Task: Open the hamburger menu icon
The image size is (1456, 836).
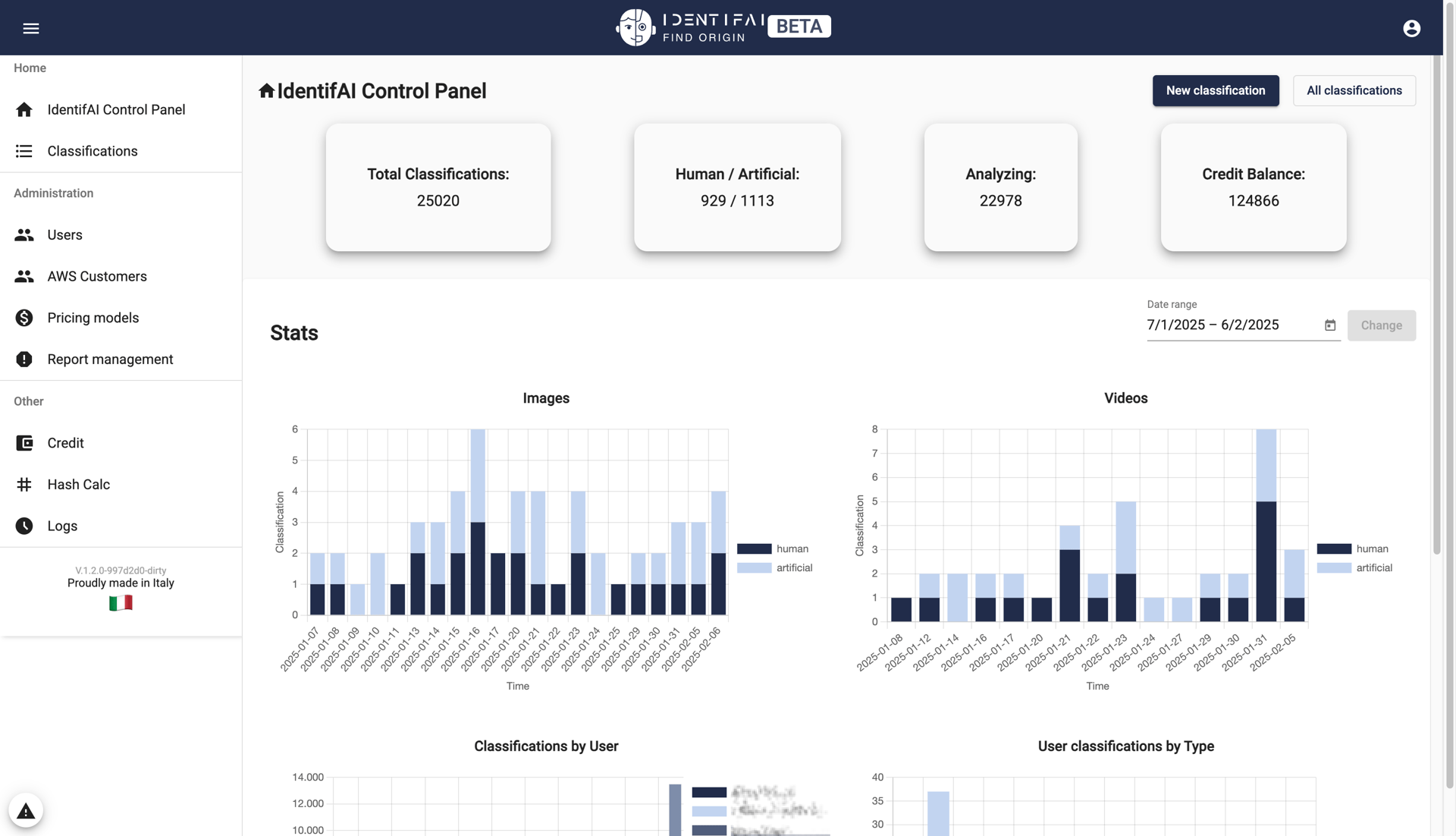Action: coord(30,28)
